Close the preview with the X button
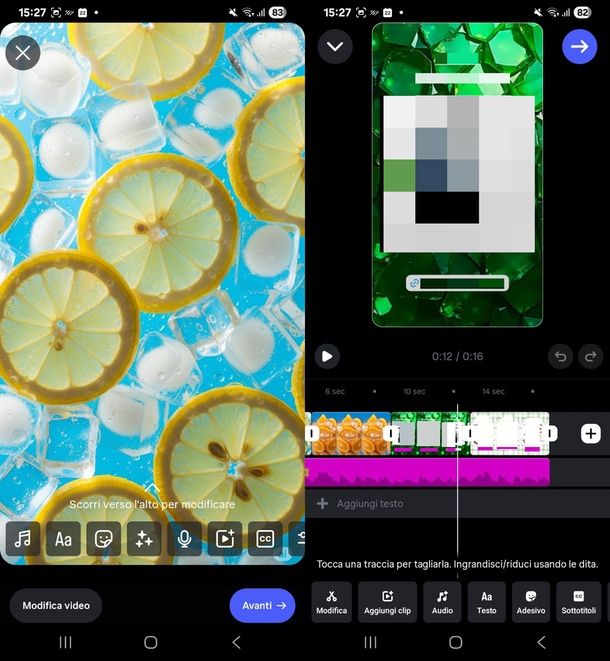The image size is (610, 661). click(x=23, y=52)
